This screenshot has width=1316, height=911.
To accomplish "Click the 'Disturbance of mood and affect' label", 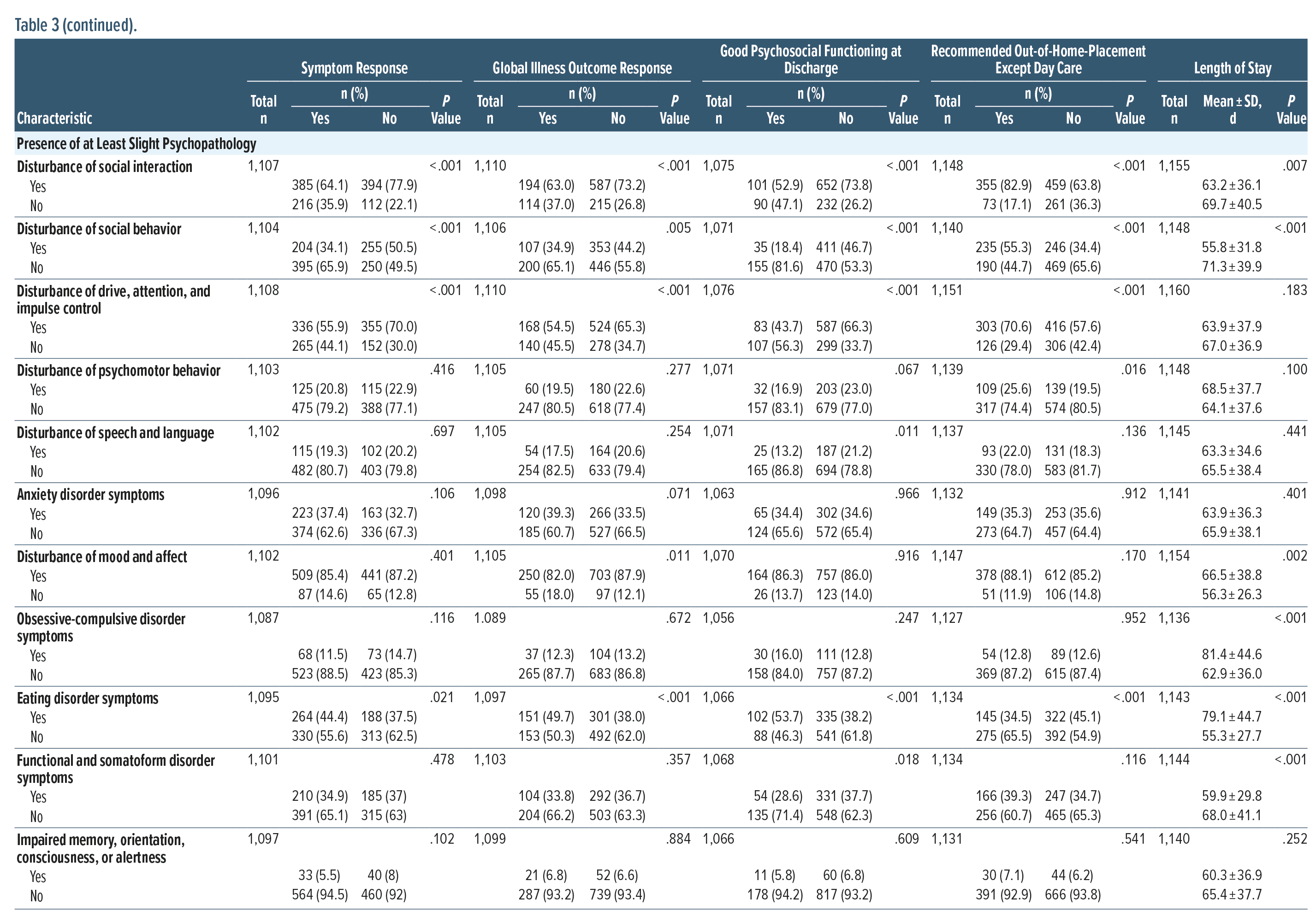I will pos(101,556).
